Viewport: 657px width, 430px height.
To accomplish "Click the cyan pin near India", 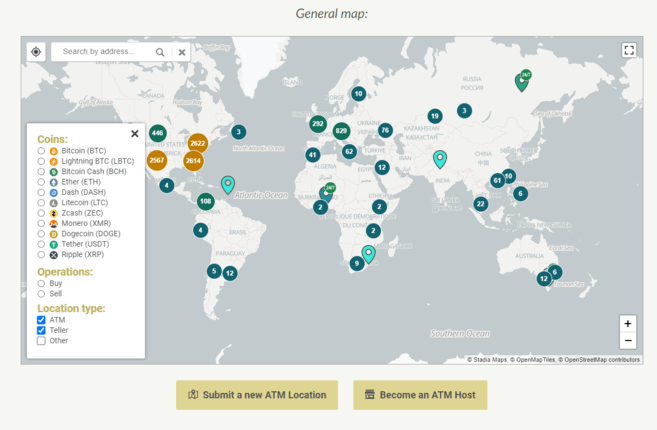I will pyautogui.click(x=440, y=159).
